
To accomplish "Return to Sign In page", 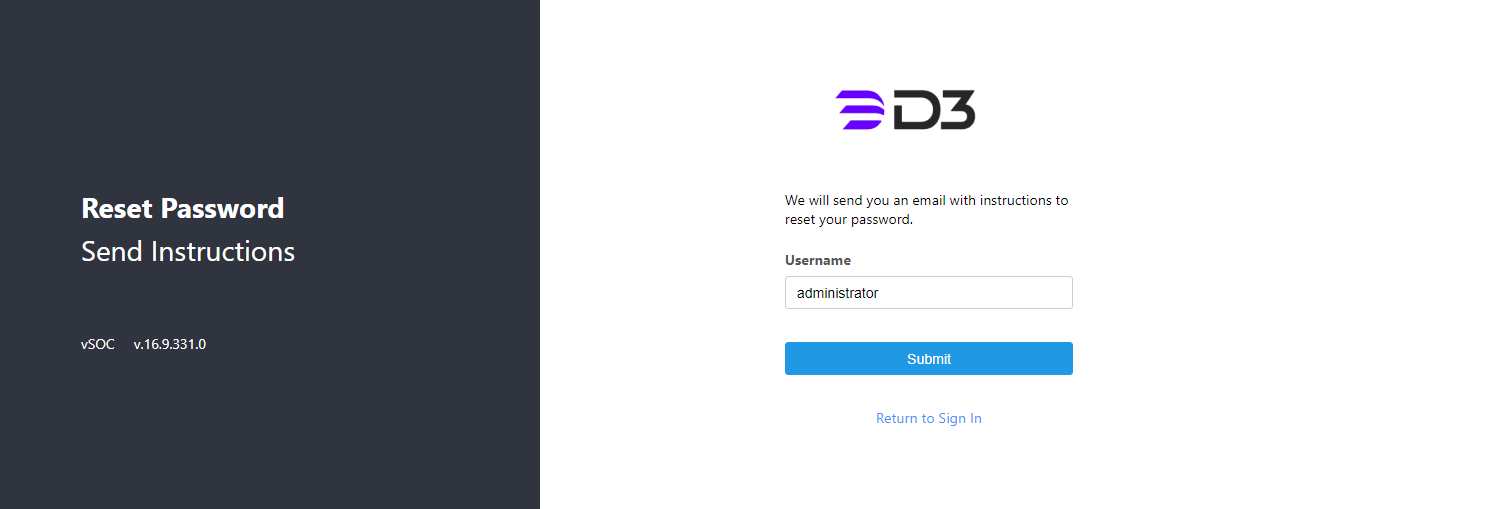I will point(928,418).
